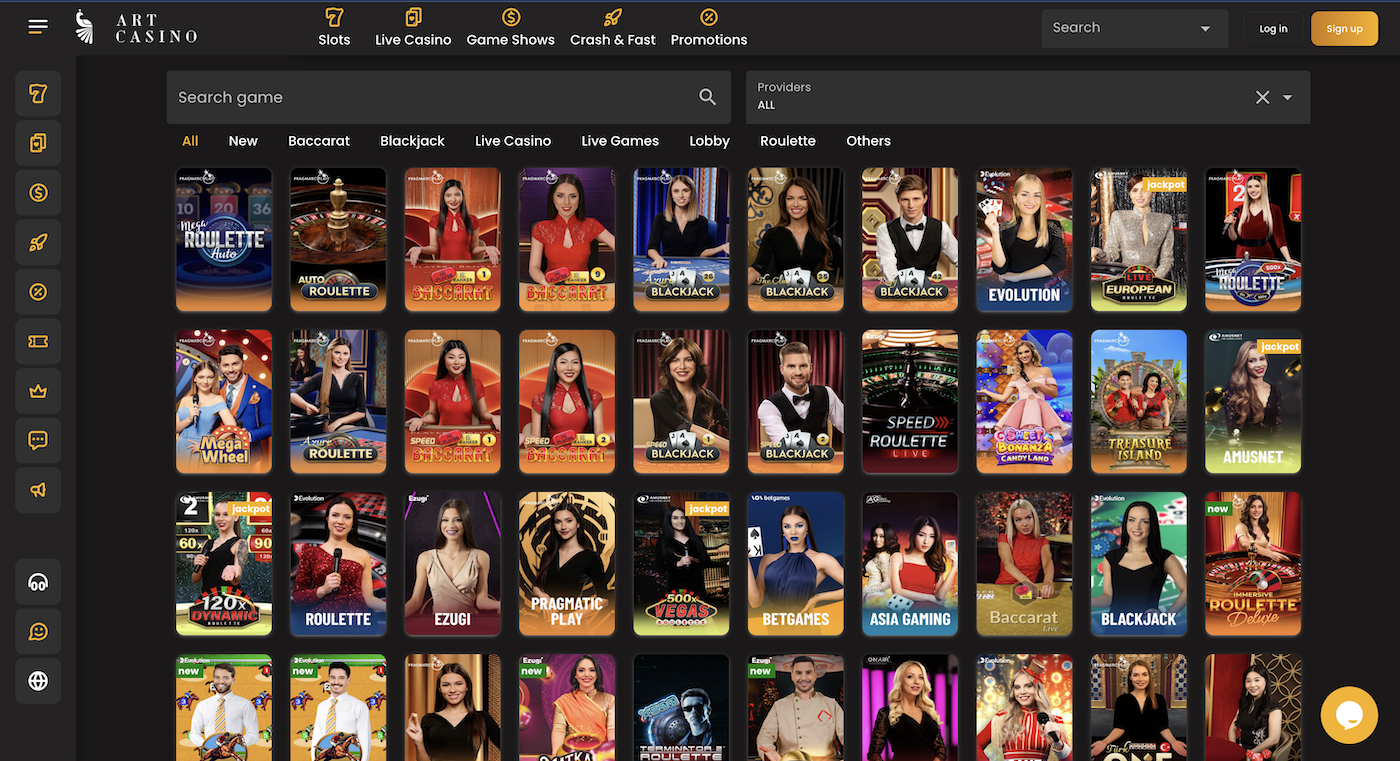Open Live Casino in top navigation

pyautogui.click(x=413, y=28)
